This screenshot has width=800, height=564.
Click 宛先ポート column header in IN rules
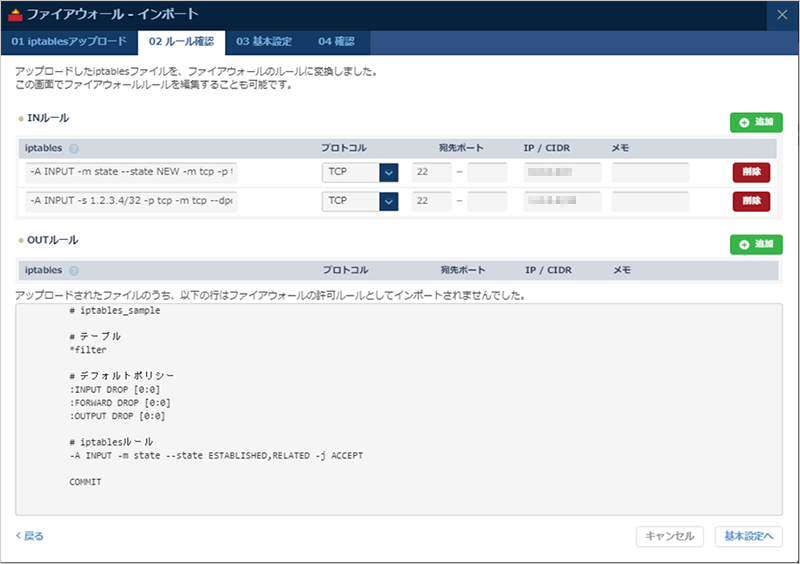(461, 148)
